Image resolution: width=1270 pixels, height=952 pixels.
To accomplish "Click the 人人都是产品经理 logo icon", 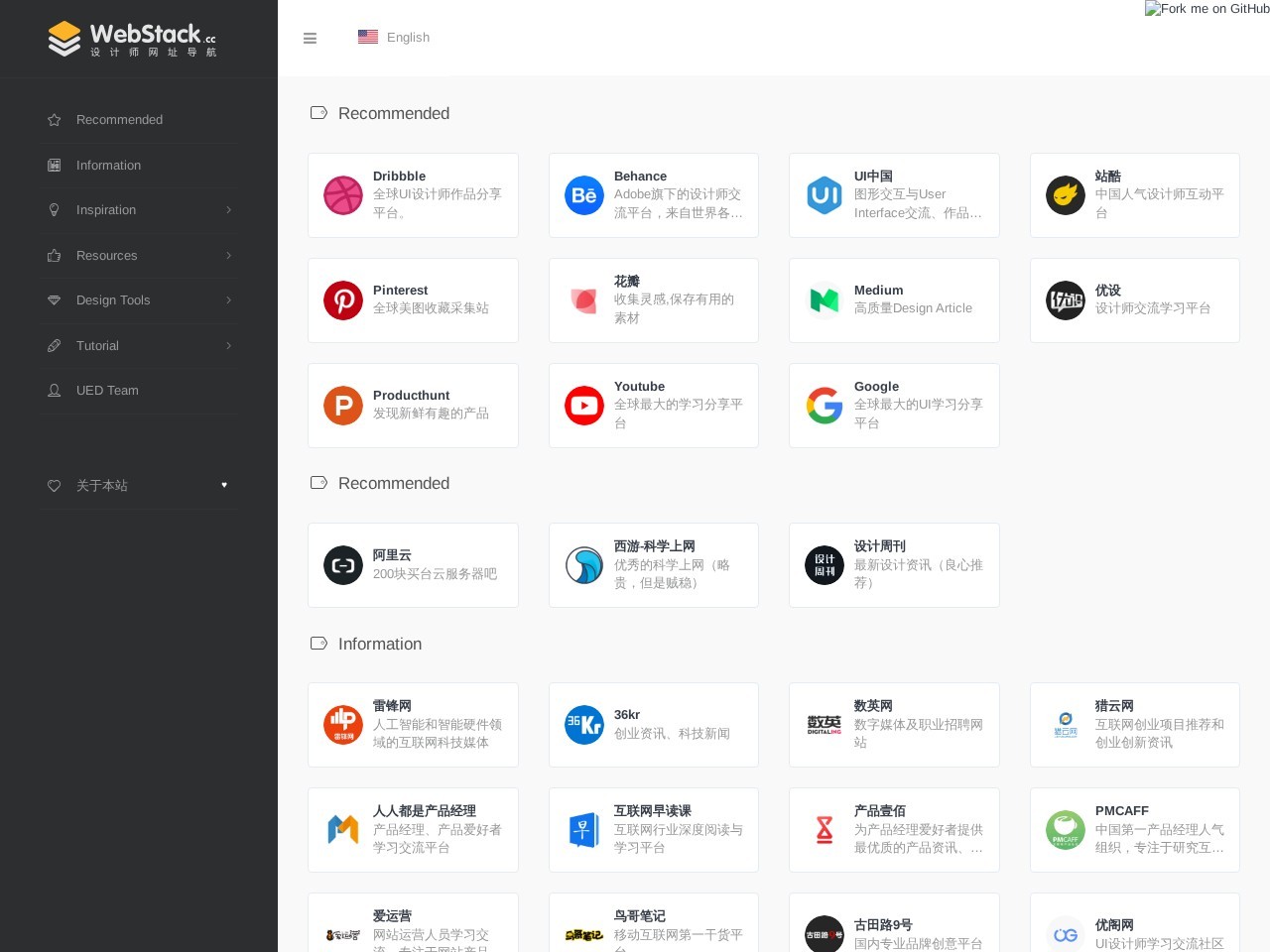I will tap(343, 830).
